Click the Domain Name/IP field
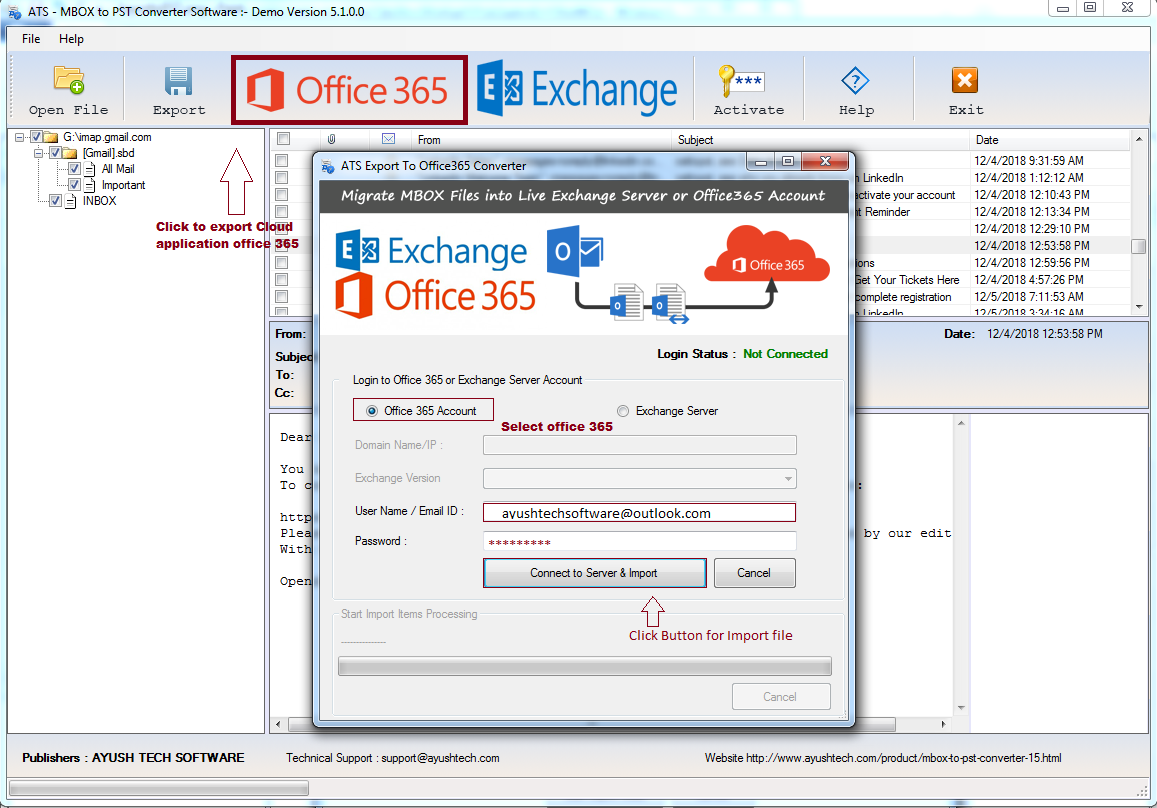 coord(640,445)
